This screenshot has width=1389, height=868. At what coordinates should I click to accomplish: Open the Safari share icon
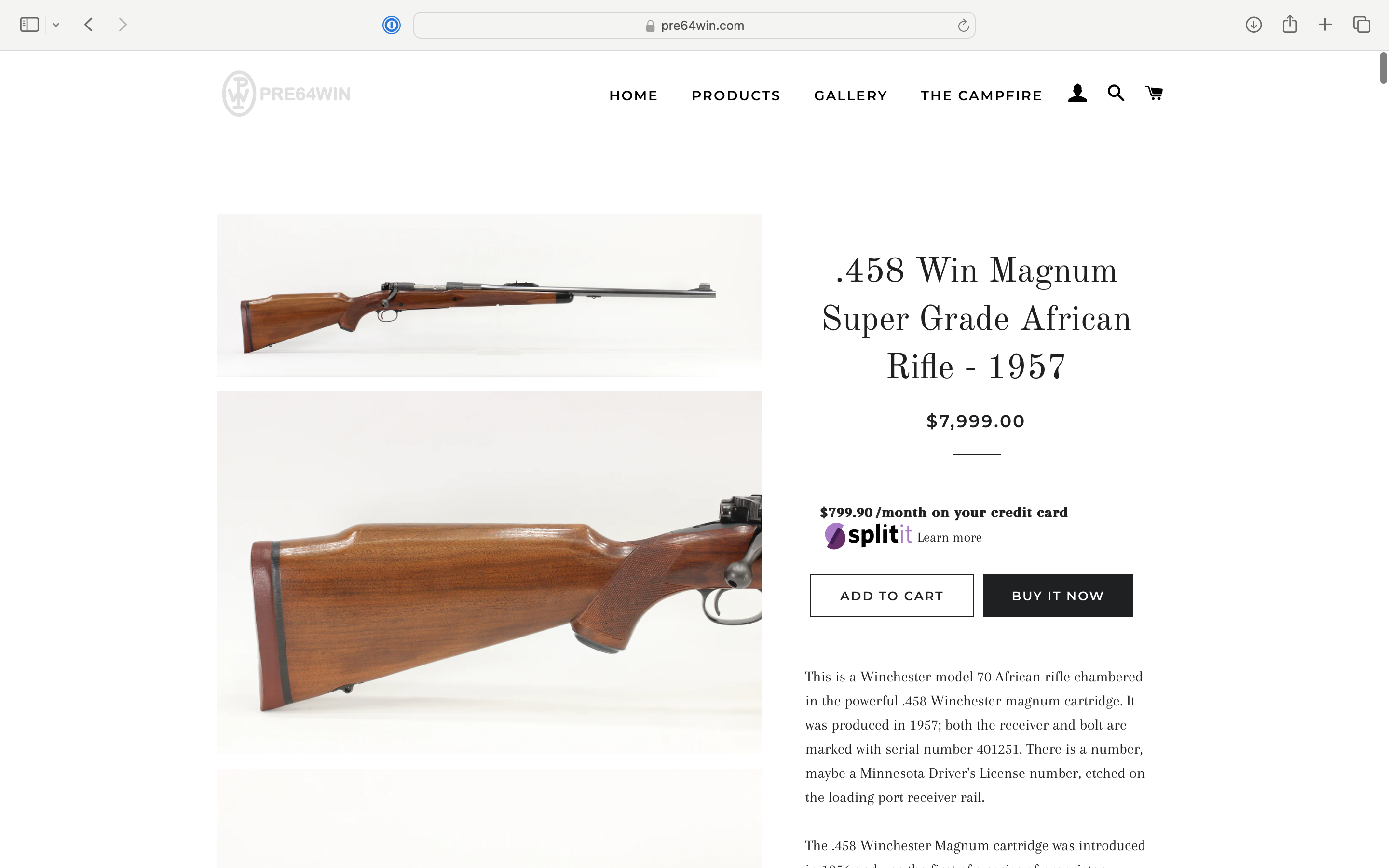[1290, 24]
